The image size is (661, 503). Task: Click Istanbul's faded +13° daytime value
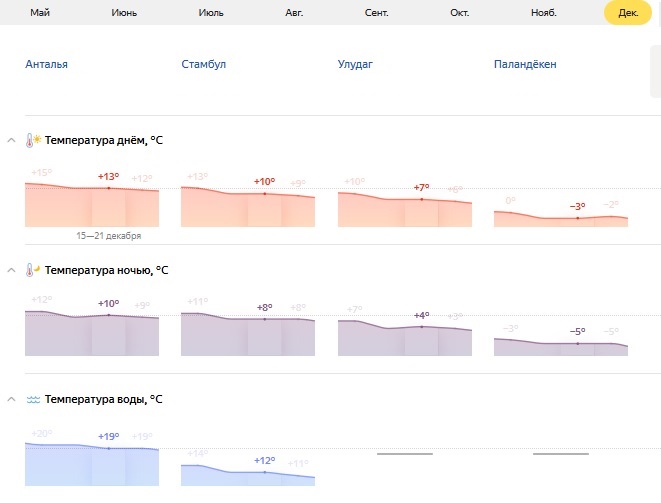pos(198,176)
